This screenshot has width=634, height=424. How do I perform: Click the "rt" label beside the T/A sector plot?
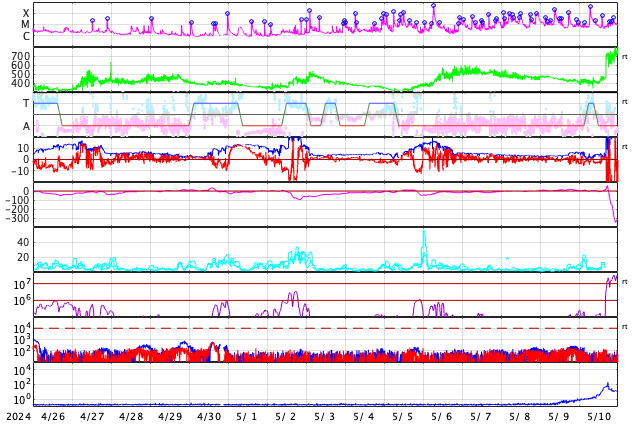pyautogui.click(x=625, y=102)
